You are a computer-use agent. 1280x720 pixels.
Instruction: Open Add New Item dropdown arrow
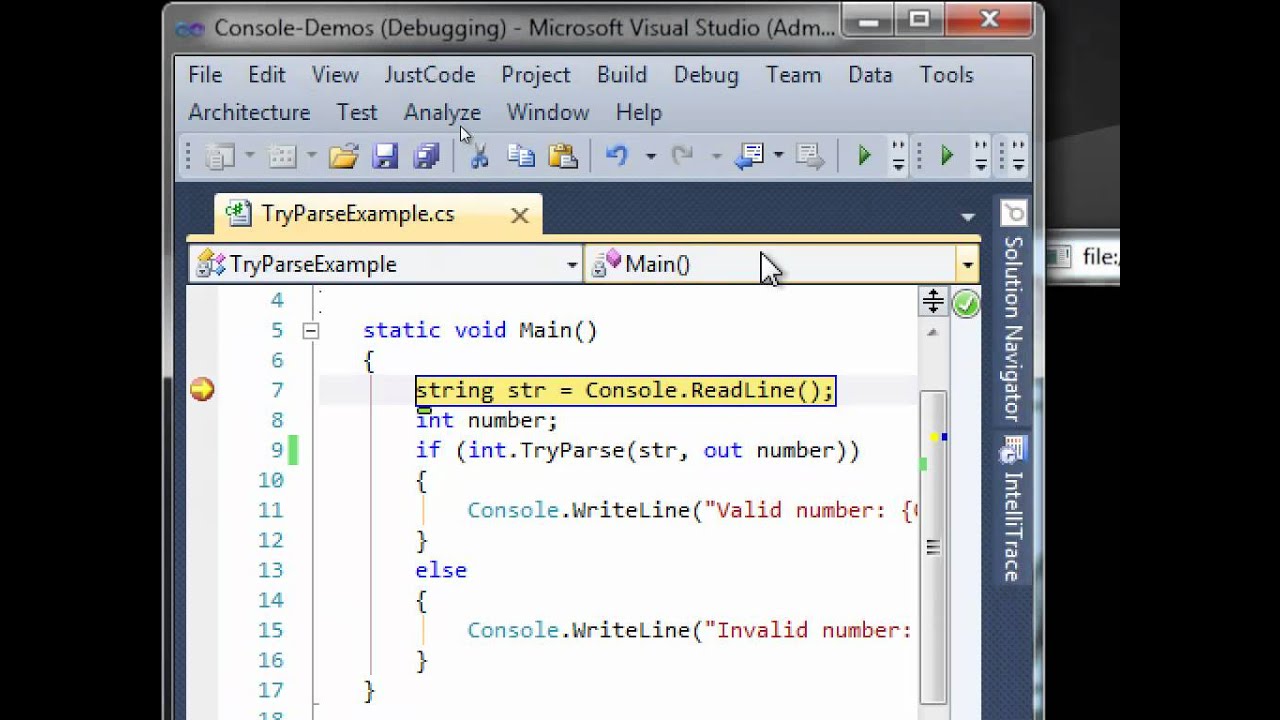tap(311, 156)
